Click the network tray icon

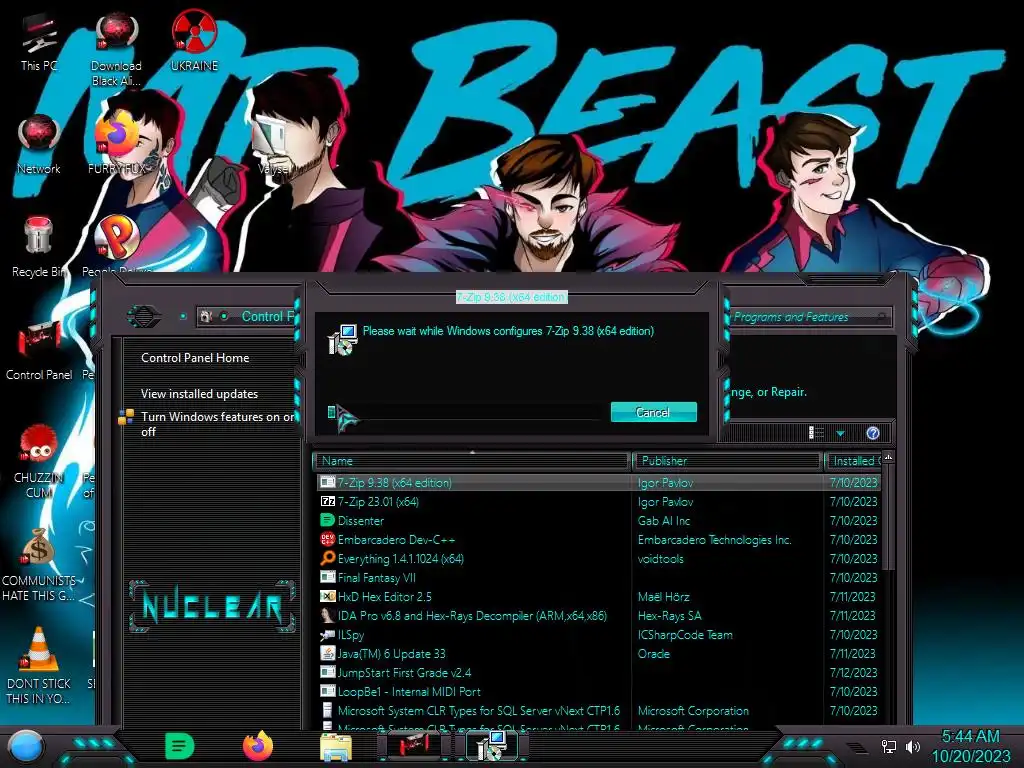[x=889, y=746]
